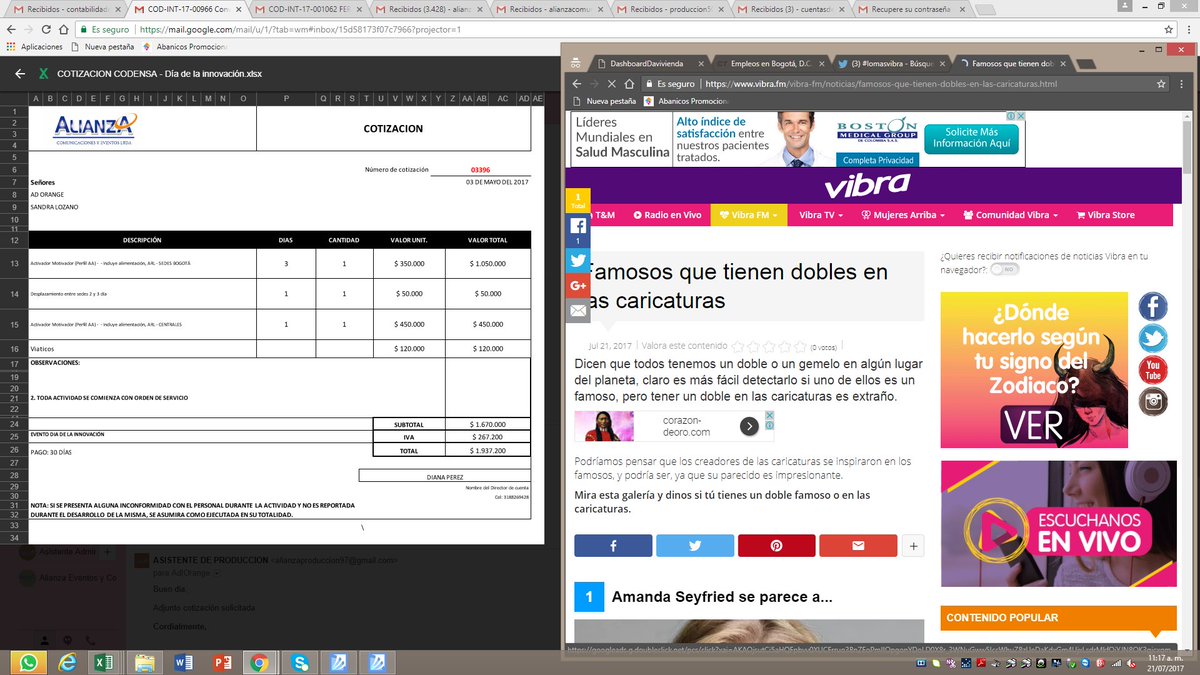Open PowerPoint from the taskbar
Viewport: 1200px width, 675px height.
[x=221, y=661]
